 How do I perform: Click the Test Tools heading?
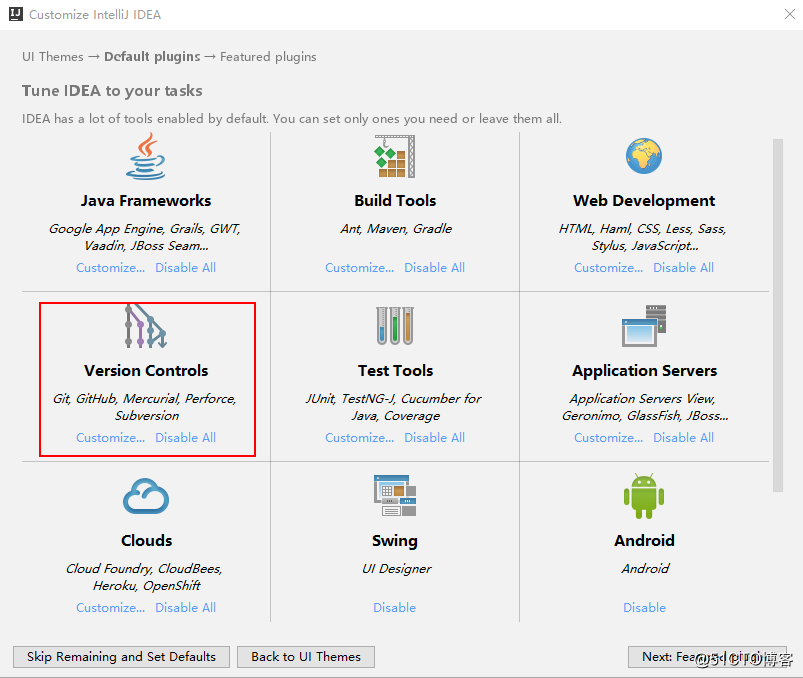tap(395, 371)
